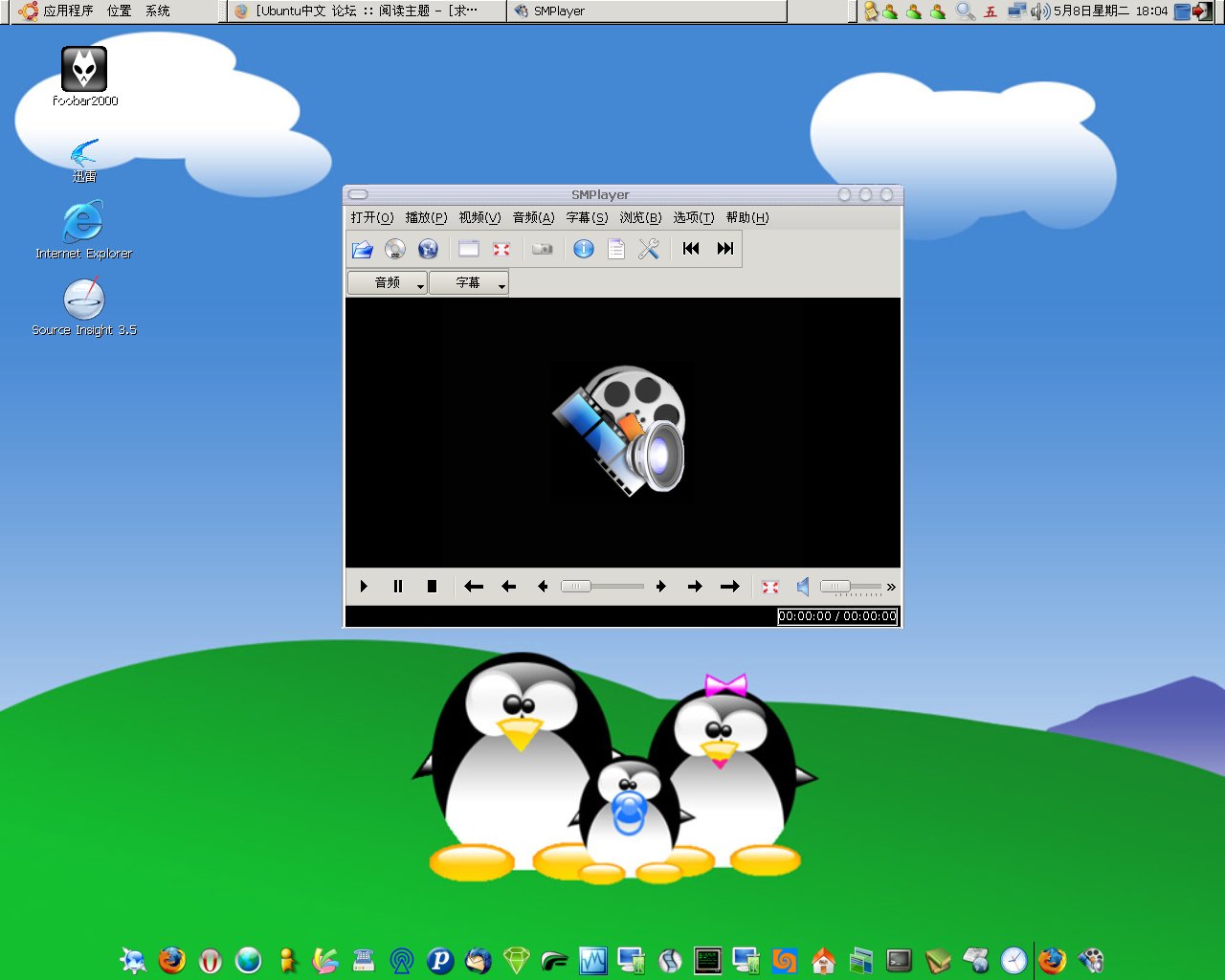Click the SMPlayer logo in video area
The image size is (1225, 980).
click(x=621, y=430)
